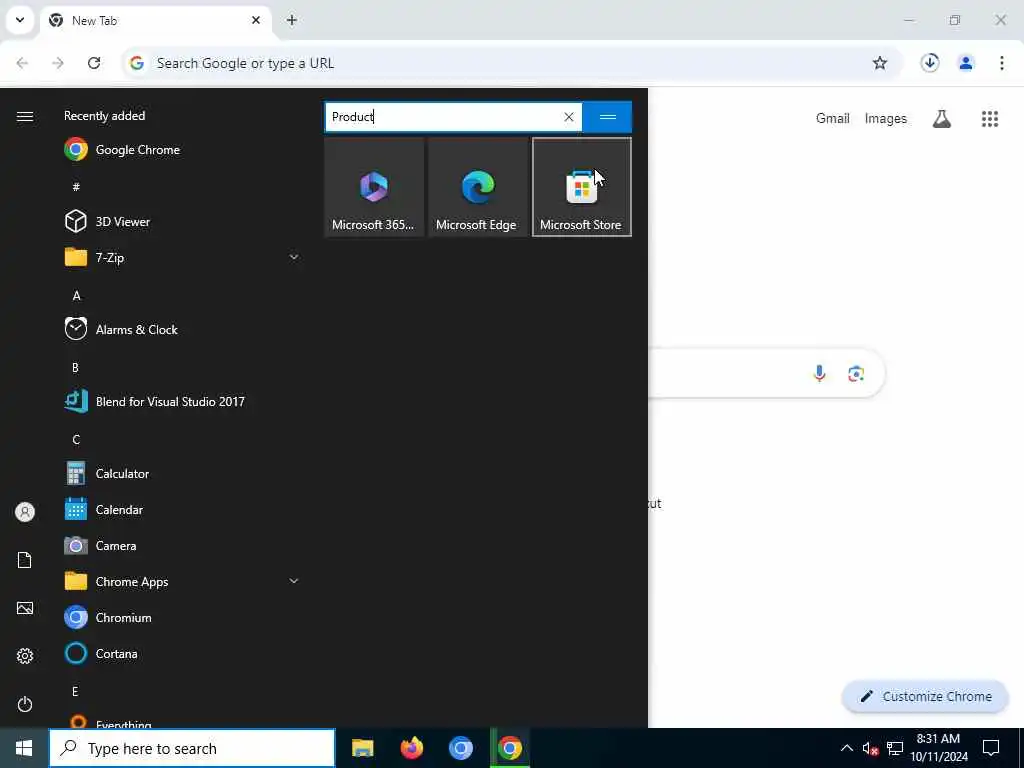This screenshot has width=1024, height=768.
Task: Click the Windows Start button
Action: pyautogui.click(x=24, y=748)
